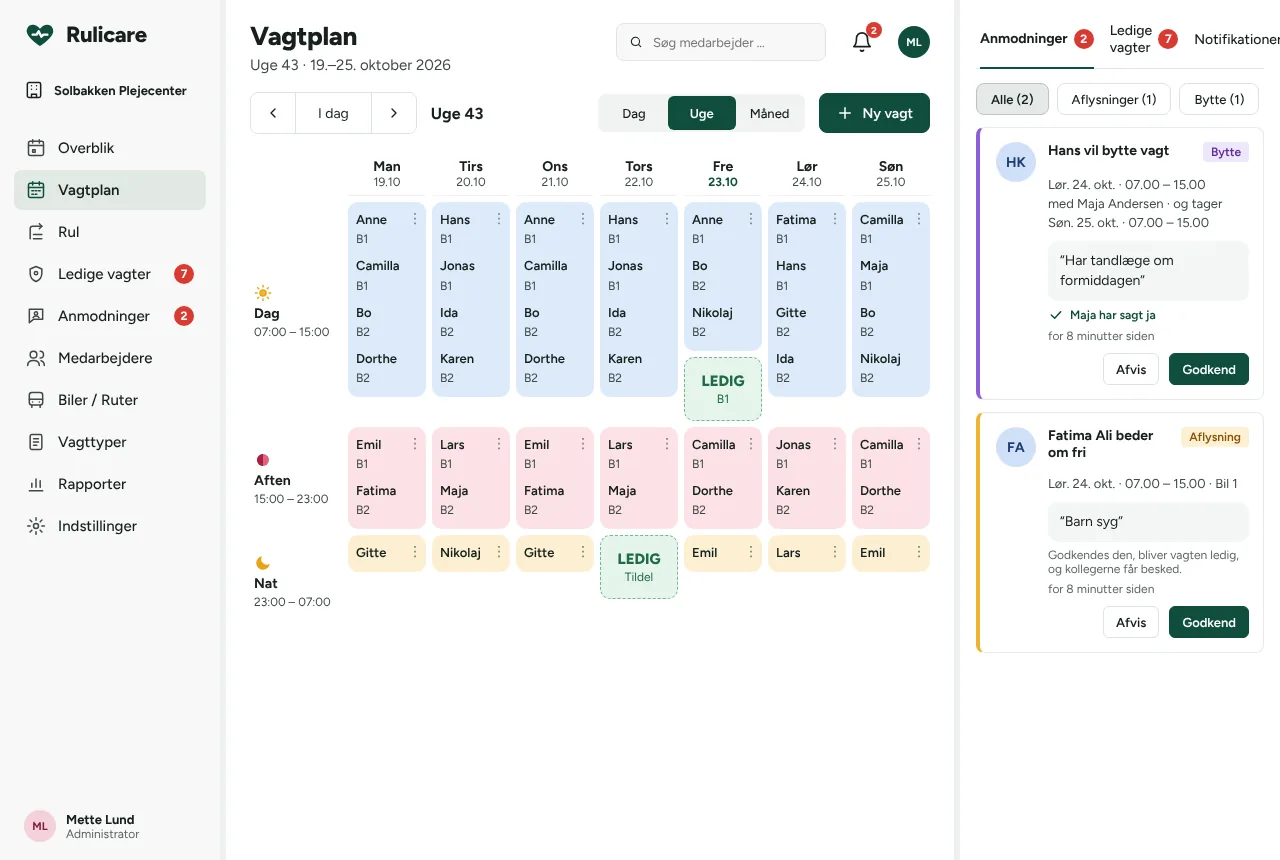Click the Medarbejdere people icon

(x=36, y=358)
